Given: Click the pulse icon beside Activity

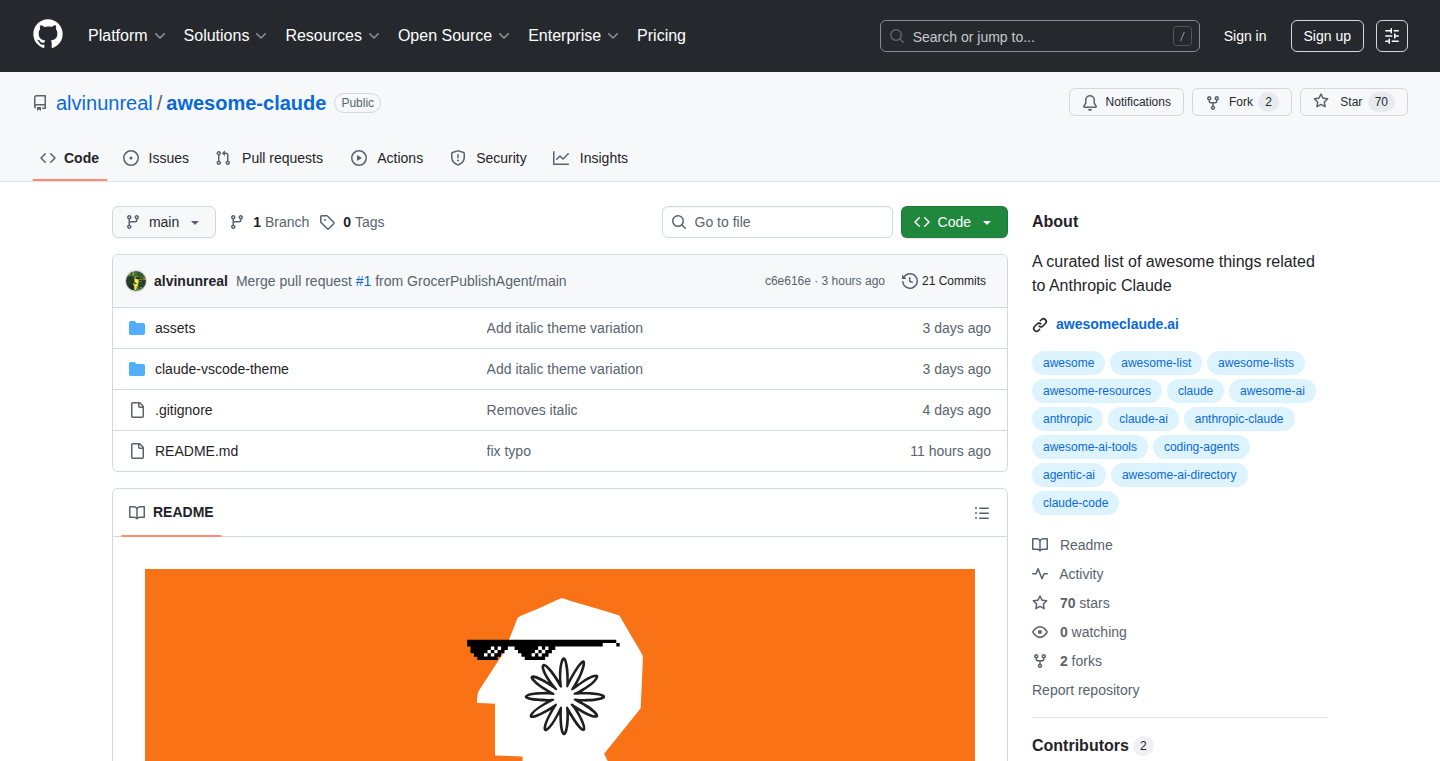Looking at the screenshot, I should click(x=1040, y=574).
